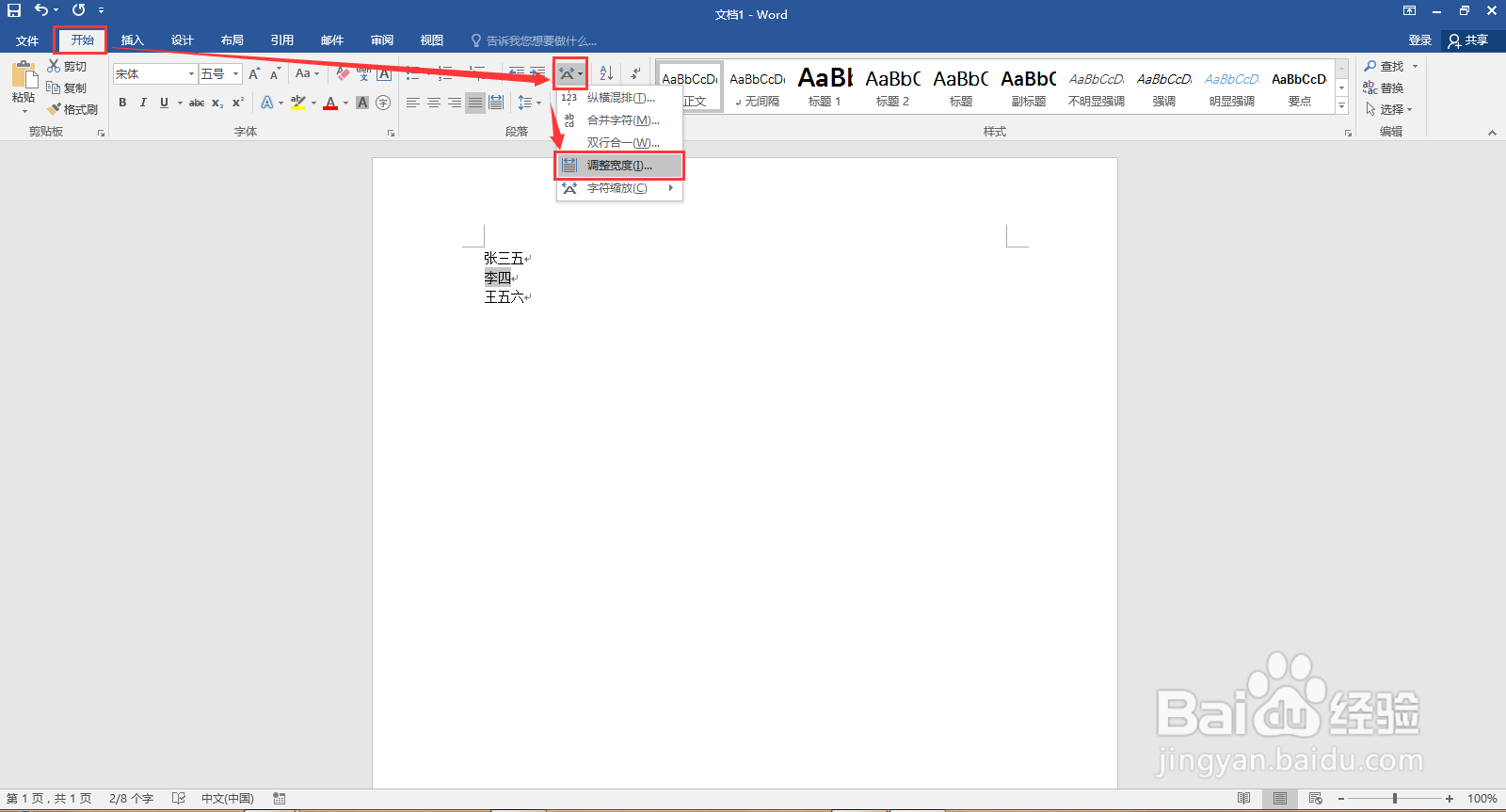Toggle character shading icon
1506x812 pixels.
pos(362,103)
